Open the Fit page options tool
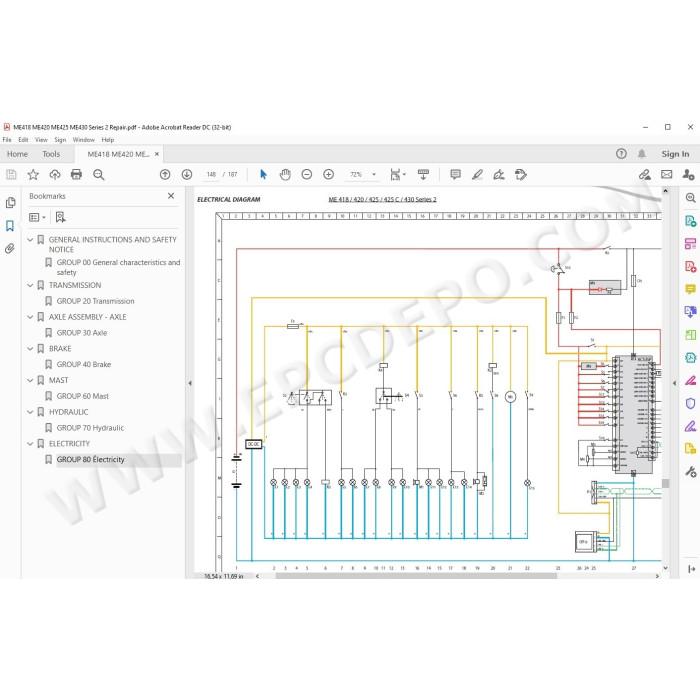 (x=397, y=175)
